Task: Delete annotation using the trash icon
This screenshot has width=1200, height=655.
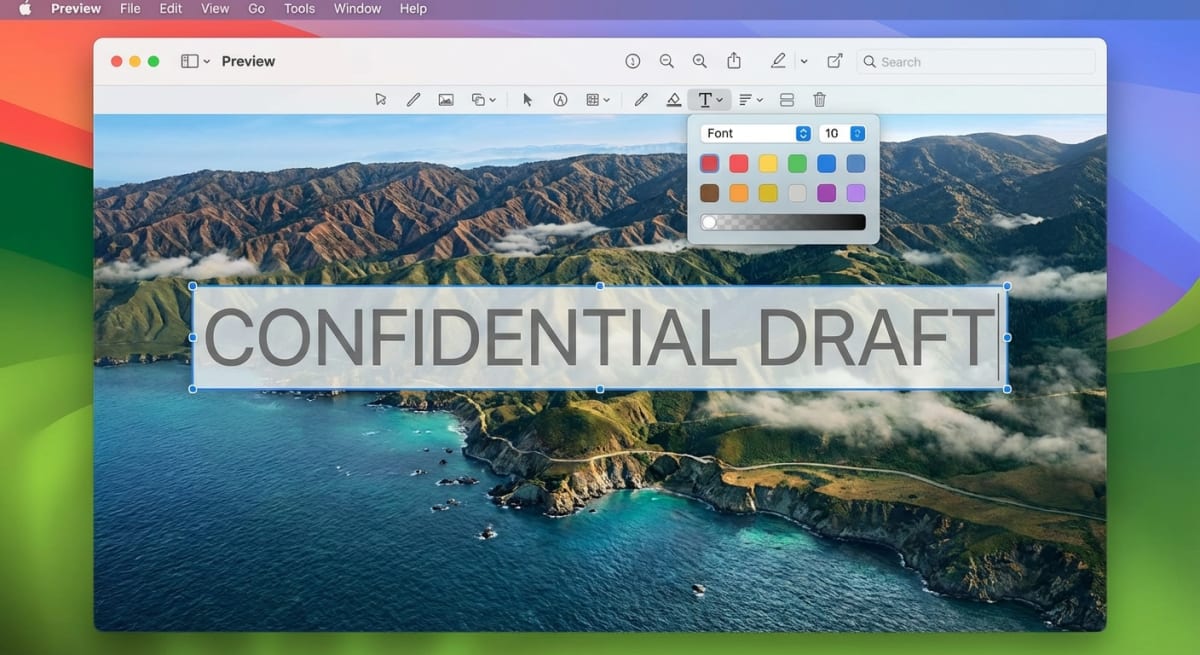Action: (x=818, y=99)
